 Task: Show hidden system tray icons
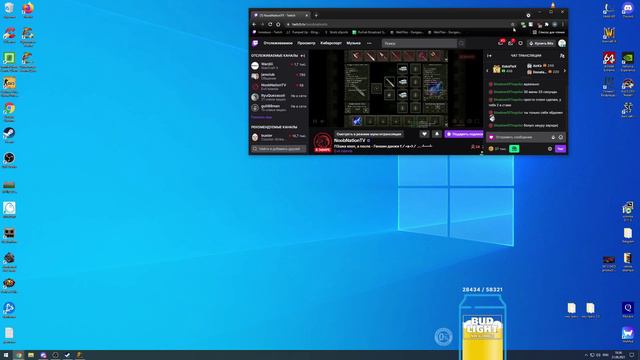[587, 355]
